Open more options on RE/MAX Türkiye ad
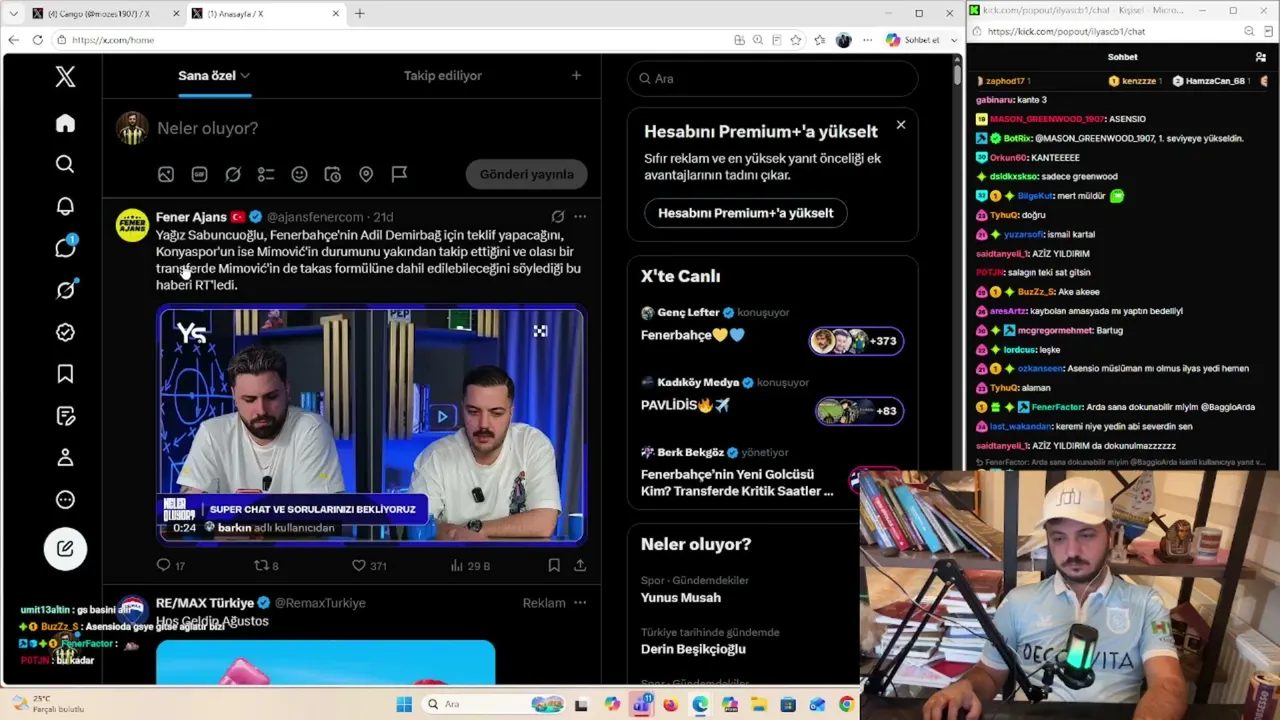This screenshot has height=720, width=1280. [580, 603]
